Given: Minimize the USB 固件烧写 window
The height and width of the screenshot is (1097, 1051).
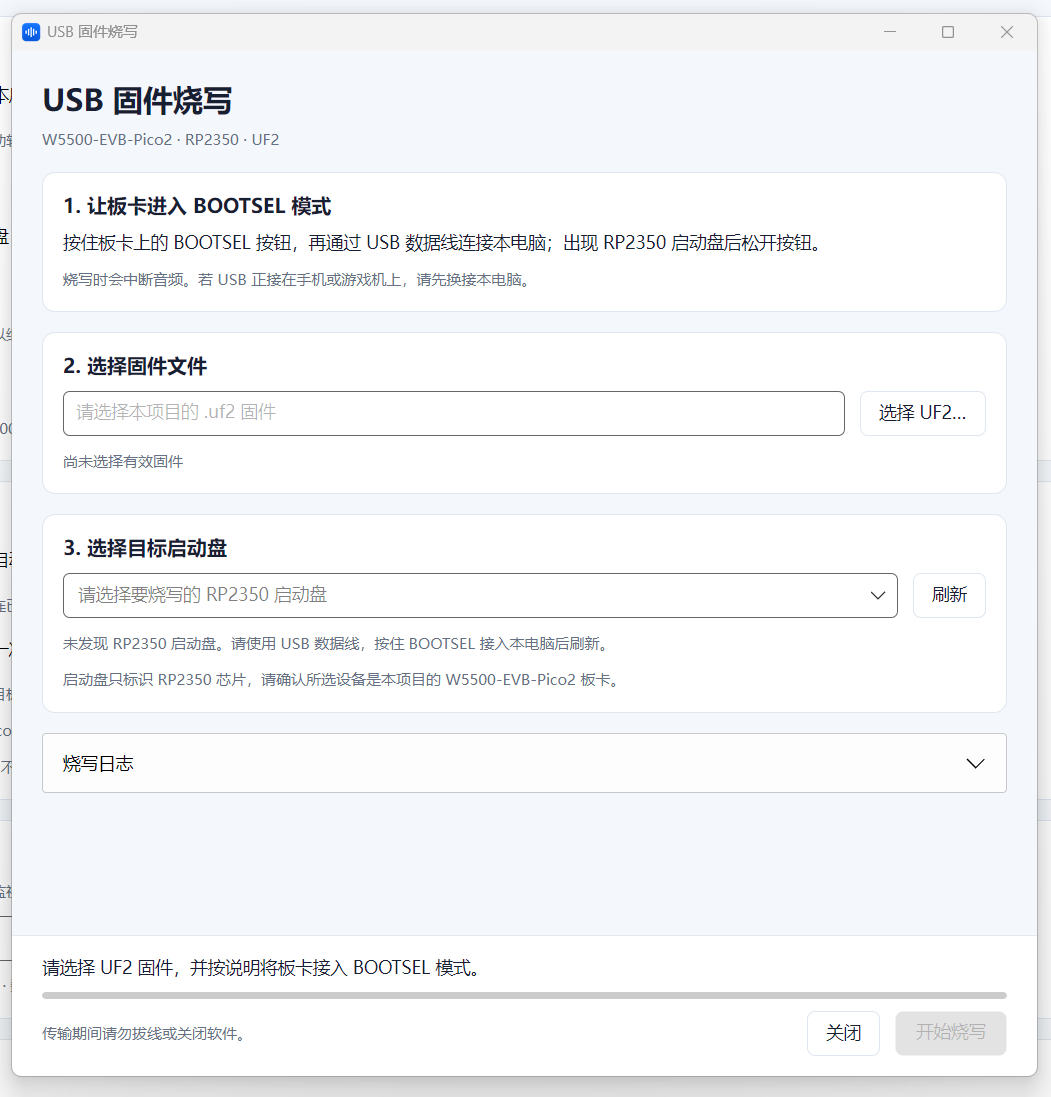Looking at the screenshot, I should point(890,32).
